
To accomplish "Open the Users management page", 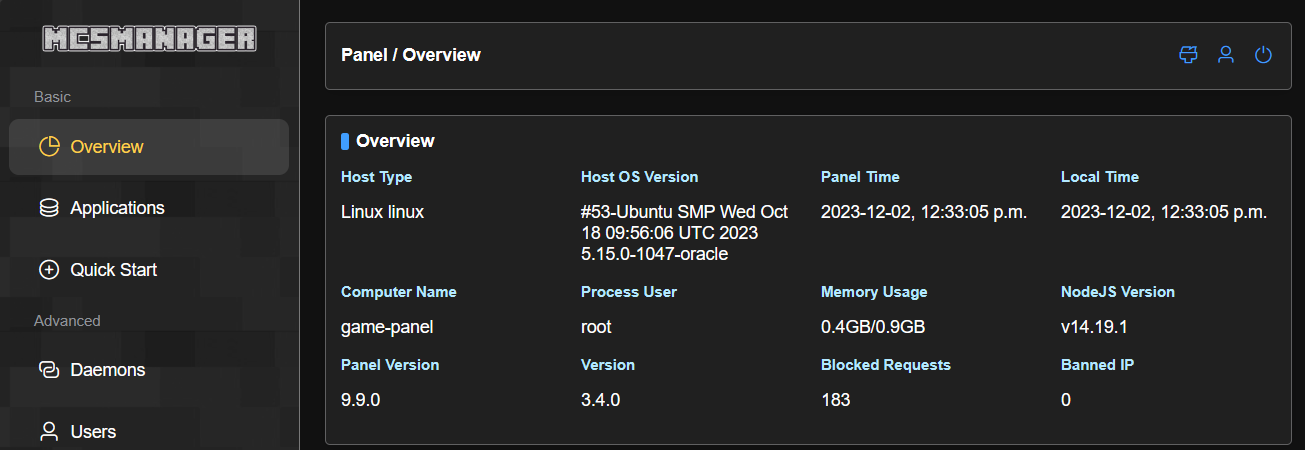I will point(93,432).
